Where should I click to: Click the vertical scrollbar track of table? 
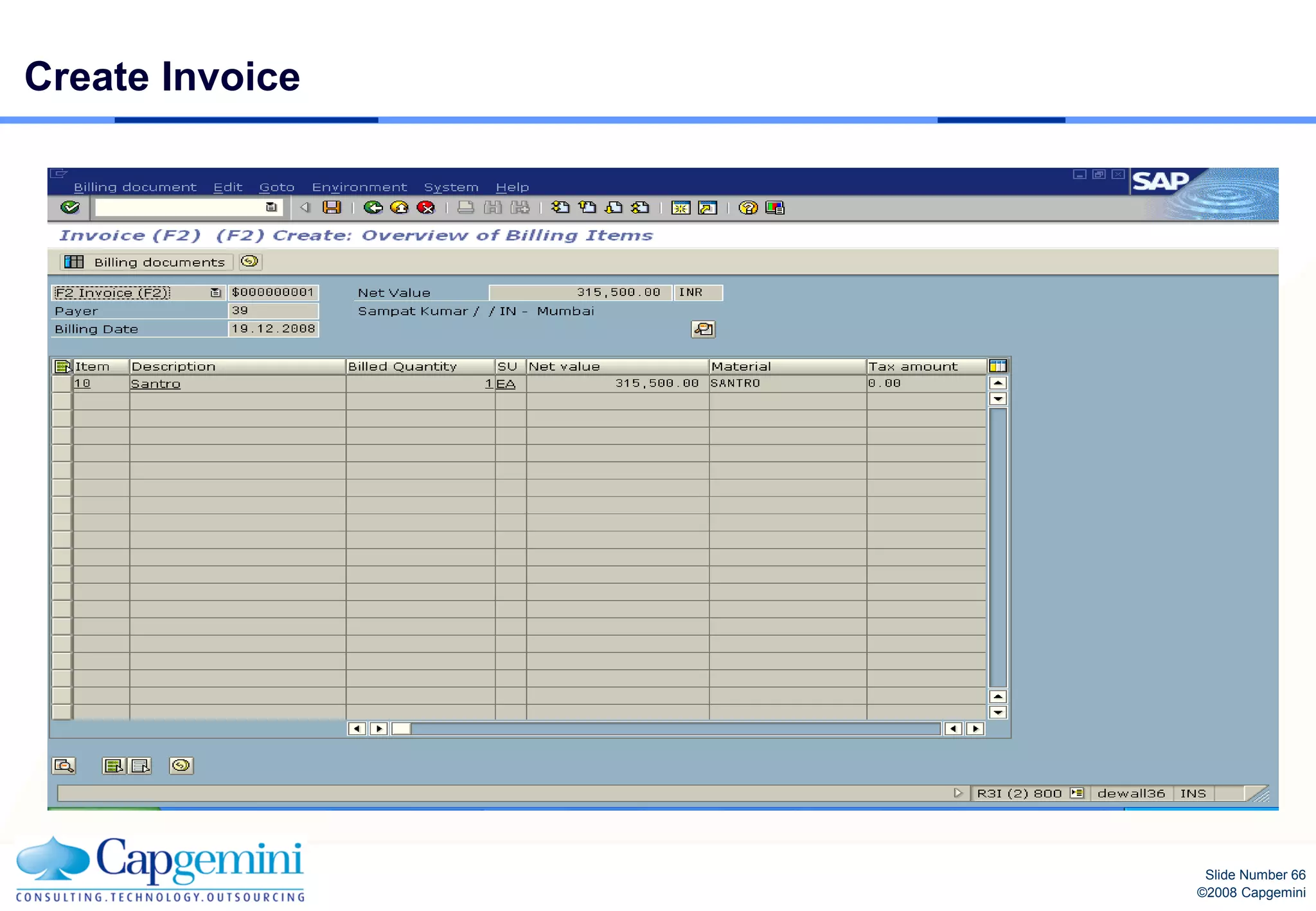(998, 547)
